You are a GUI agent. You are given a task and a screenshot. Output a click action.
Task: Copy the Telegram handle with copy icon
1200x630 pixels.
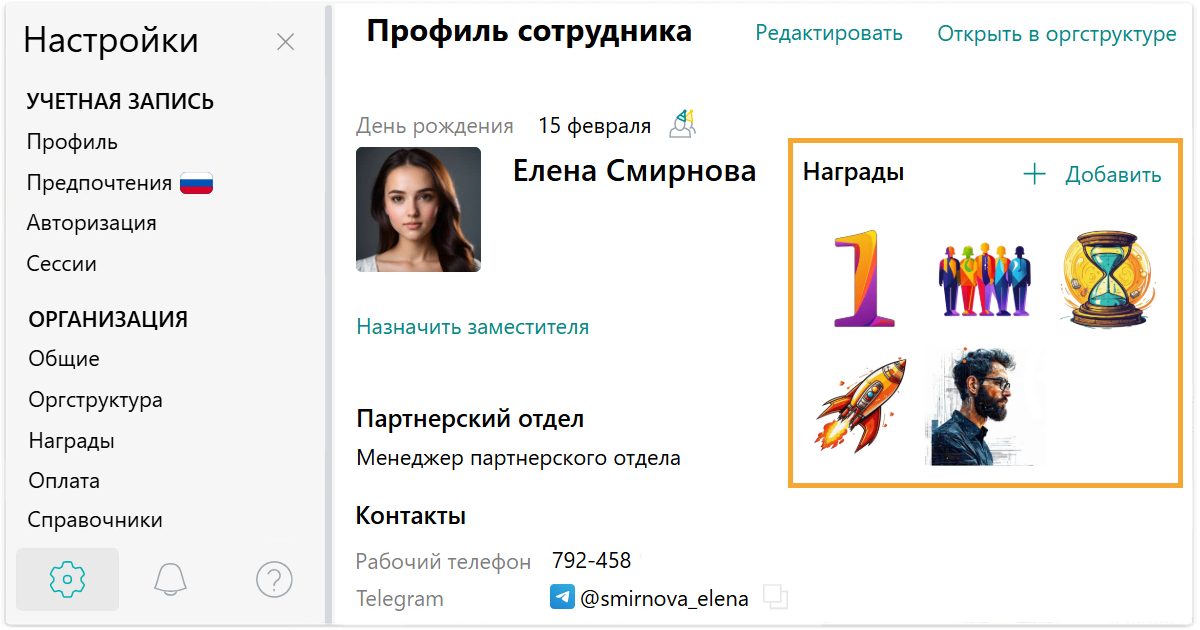click(x=775, y=598)
